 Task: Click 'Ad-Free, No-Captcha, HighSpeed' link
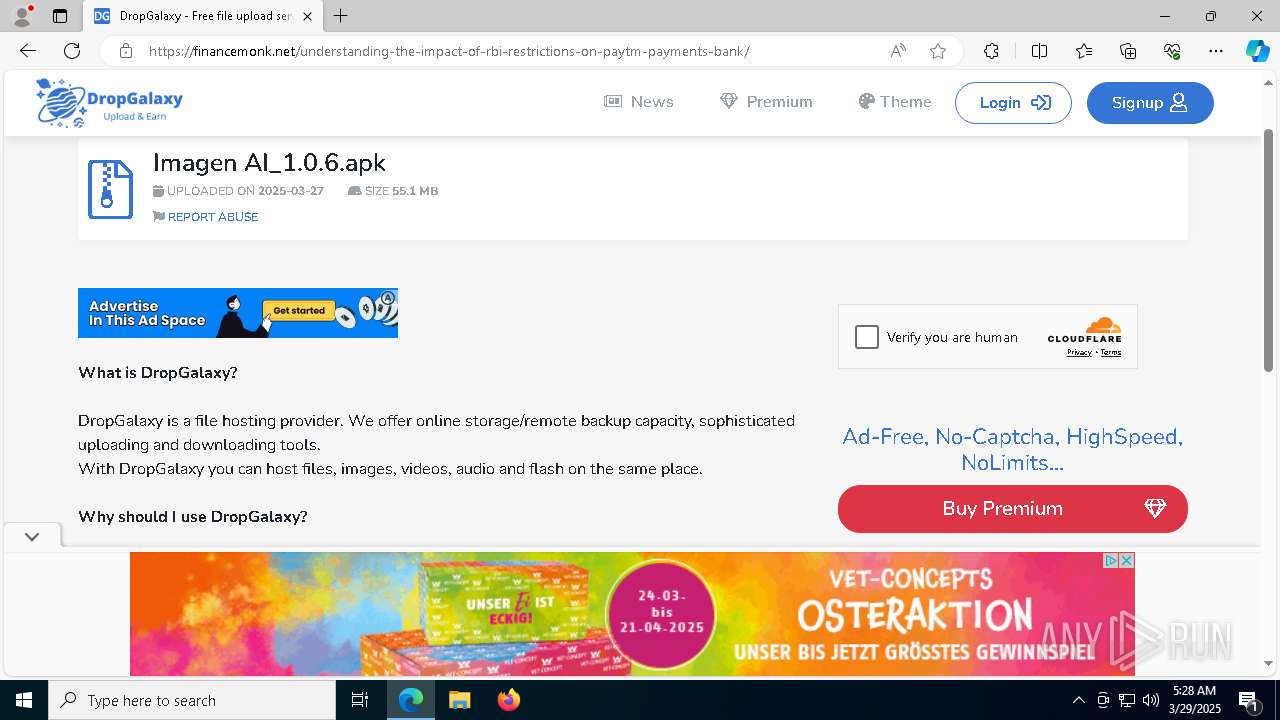(1012, 450)
